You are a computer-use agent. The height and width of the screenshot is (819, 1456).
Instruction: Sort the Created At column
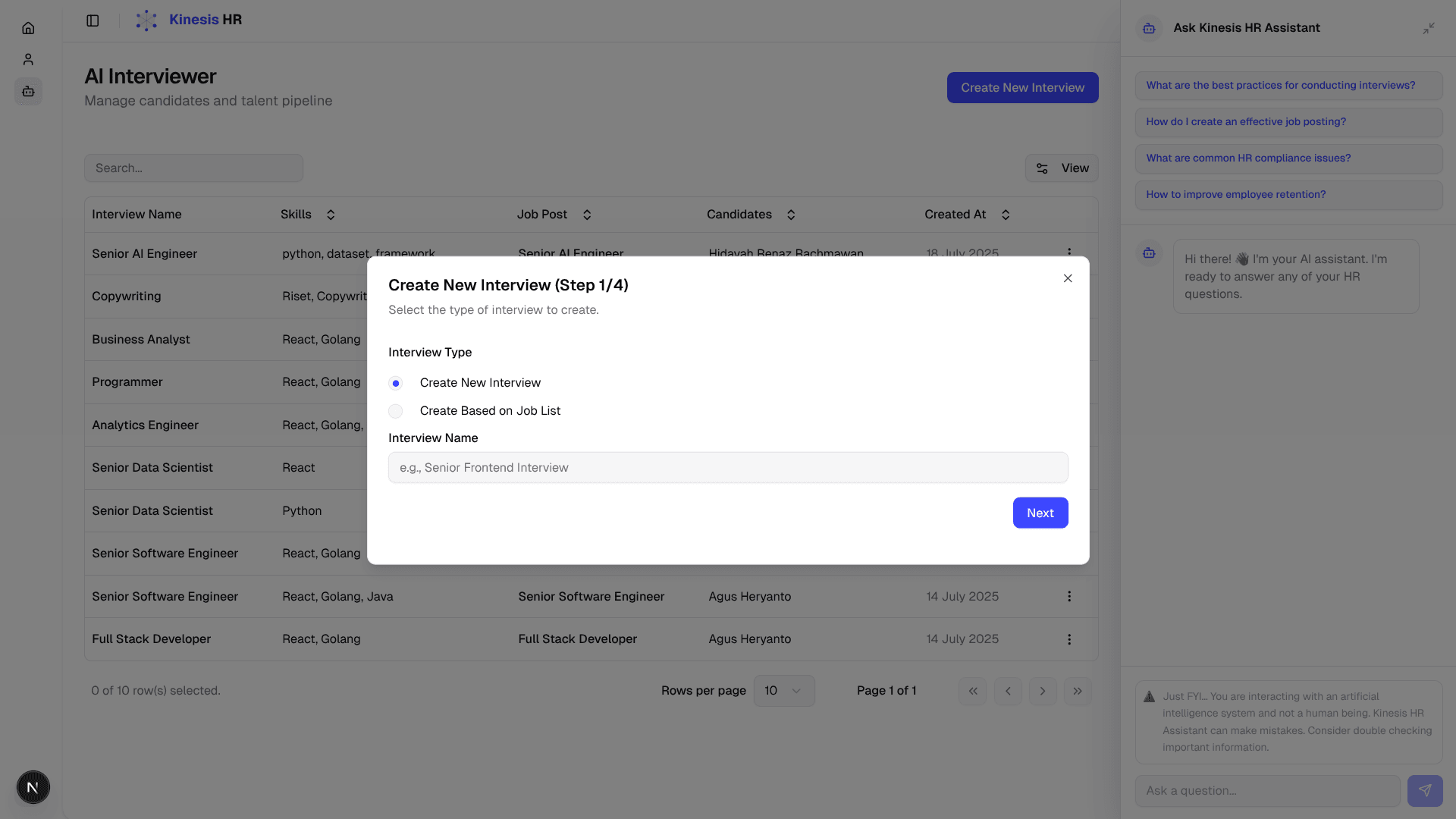[1006, 215]
